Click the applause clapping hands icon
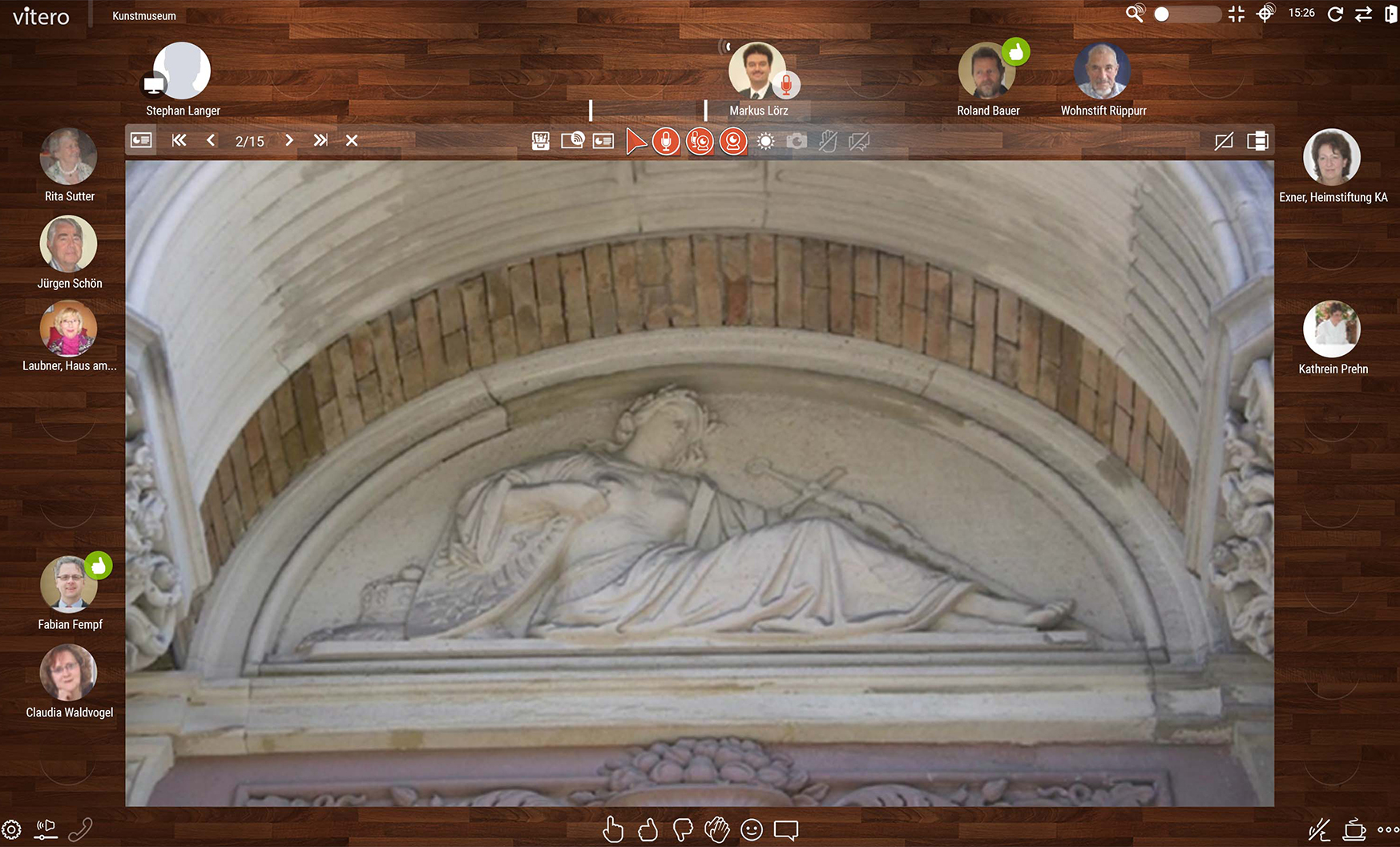The height and width of the screenshot is (847, 1400). [716, 829]
